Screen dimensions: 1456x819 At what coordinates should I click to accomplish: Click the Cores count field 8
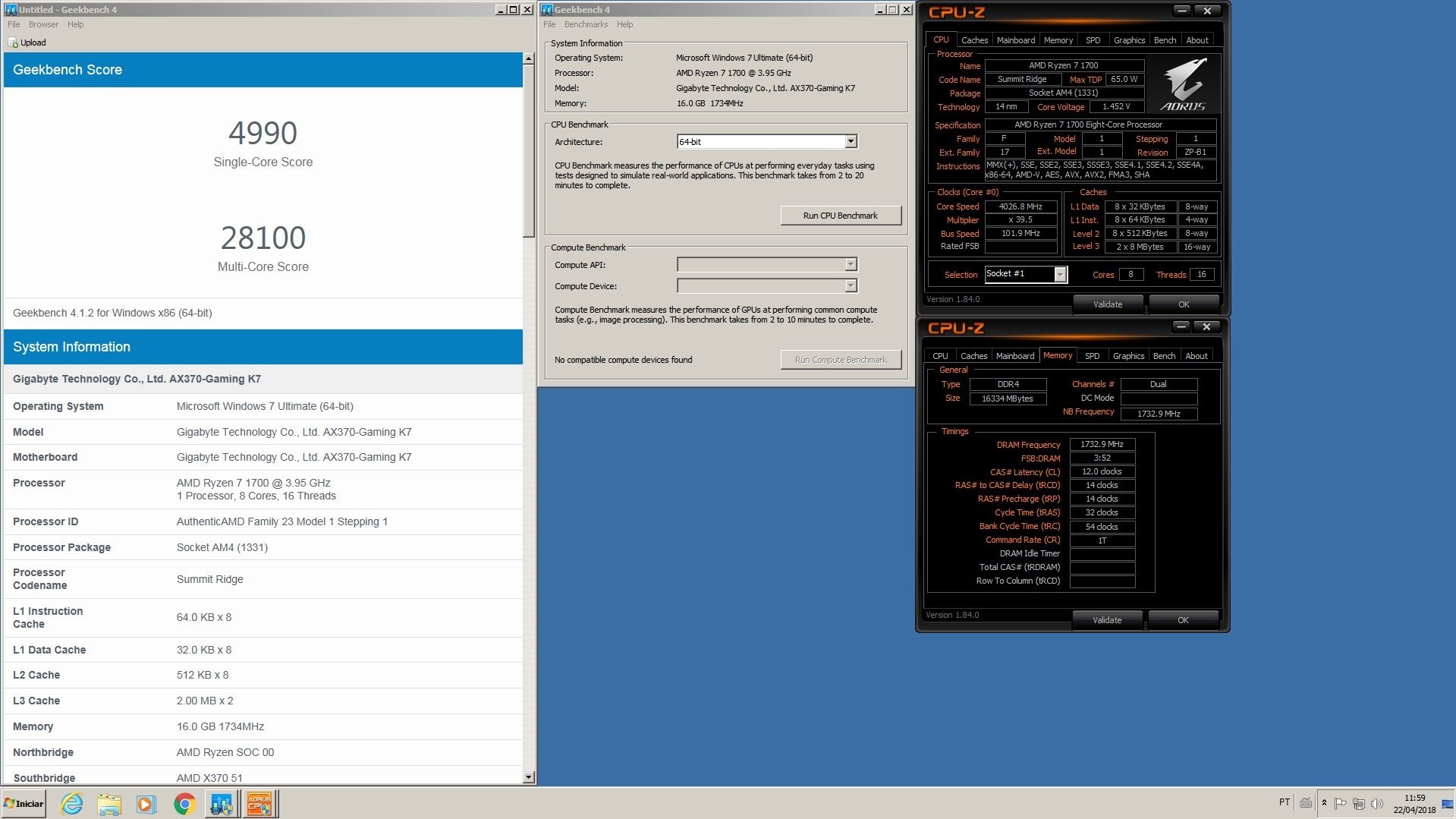pos(1131,275)
